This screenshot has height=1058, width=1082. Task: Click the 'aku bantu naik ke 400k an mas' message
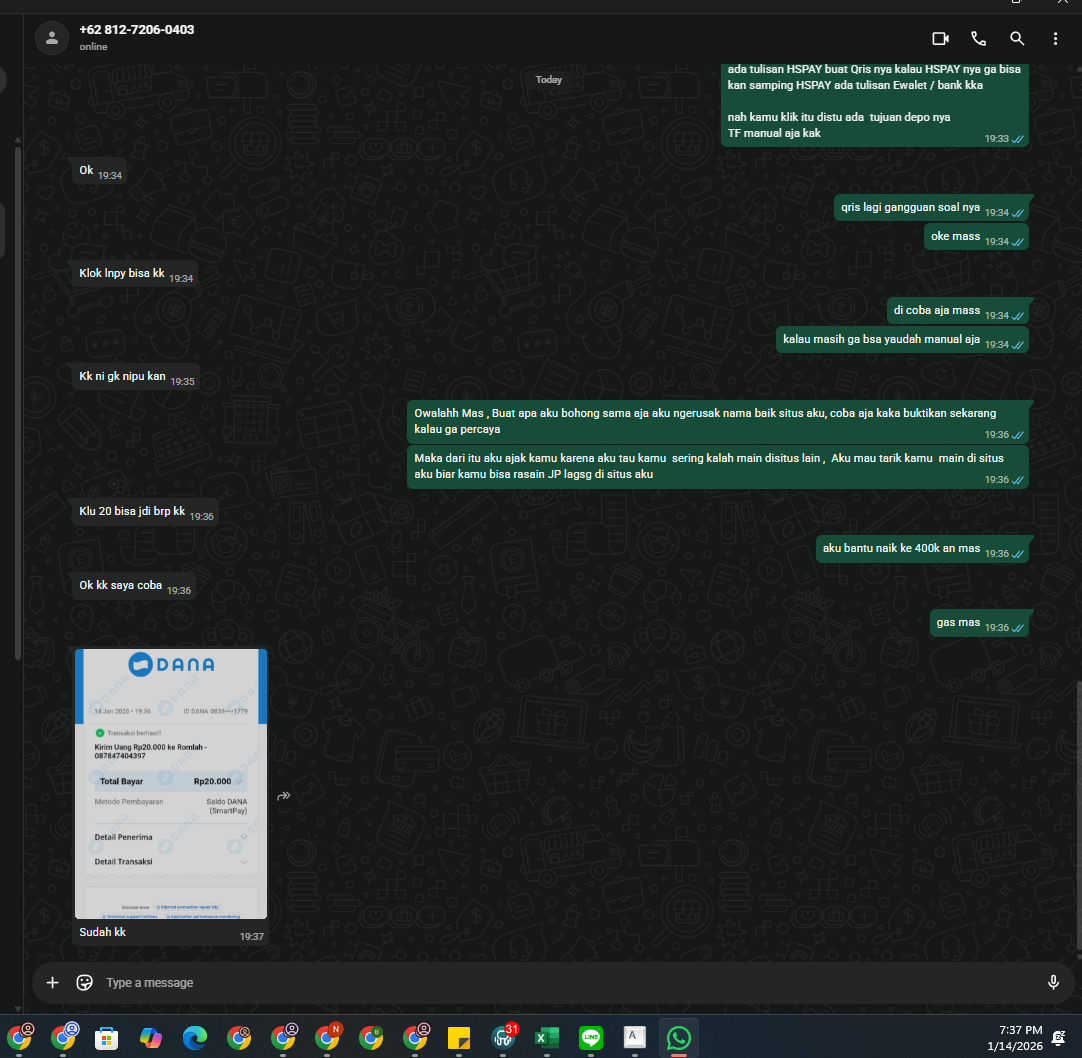point(922,549)
